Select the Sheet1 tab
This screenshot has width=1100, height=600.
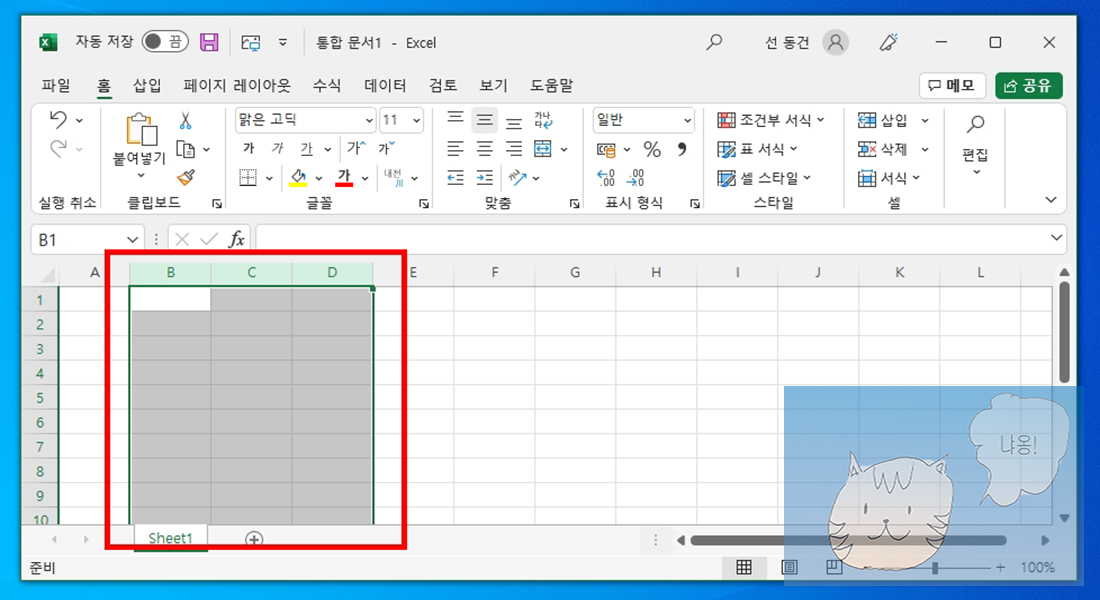[x=170, y=538]
